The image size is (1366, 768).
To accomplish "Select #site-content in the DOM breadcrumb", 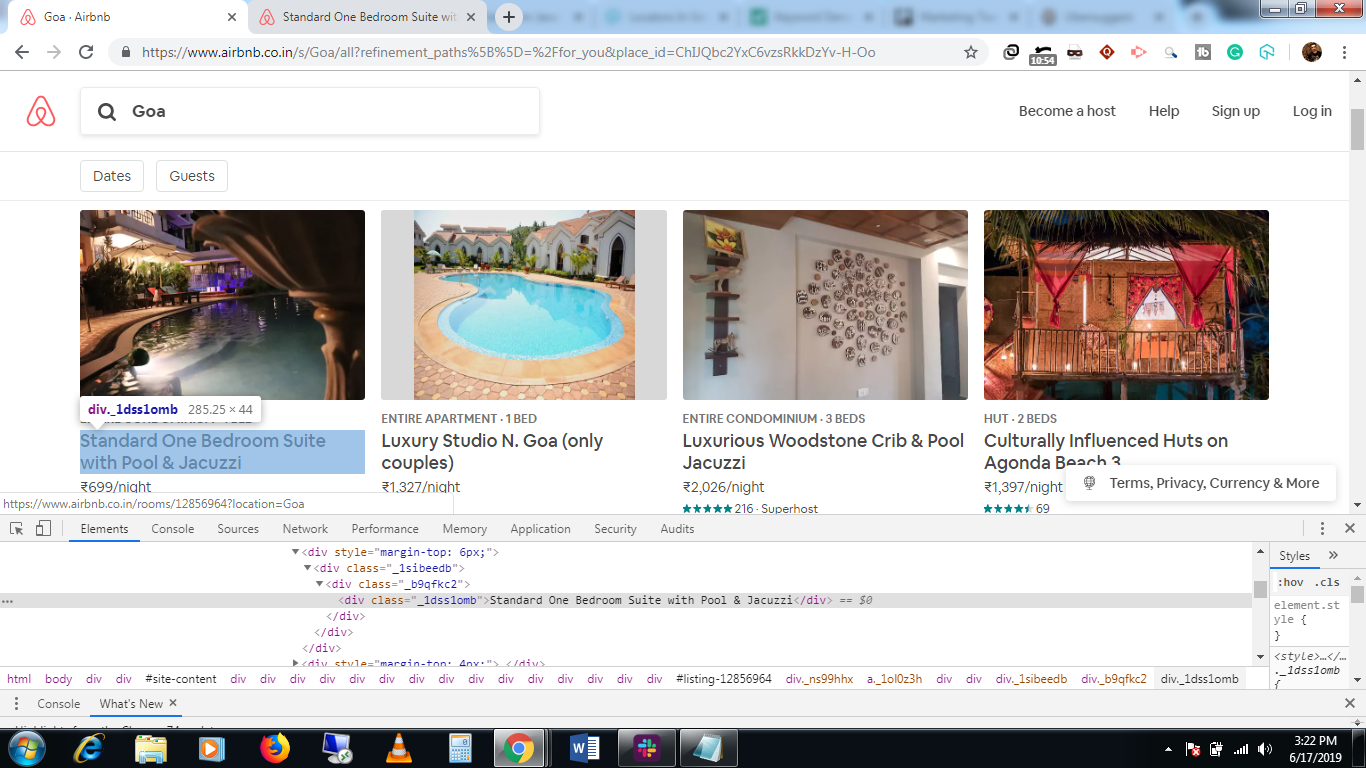I will pos(181,679).
